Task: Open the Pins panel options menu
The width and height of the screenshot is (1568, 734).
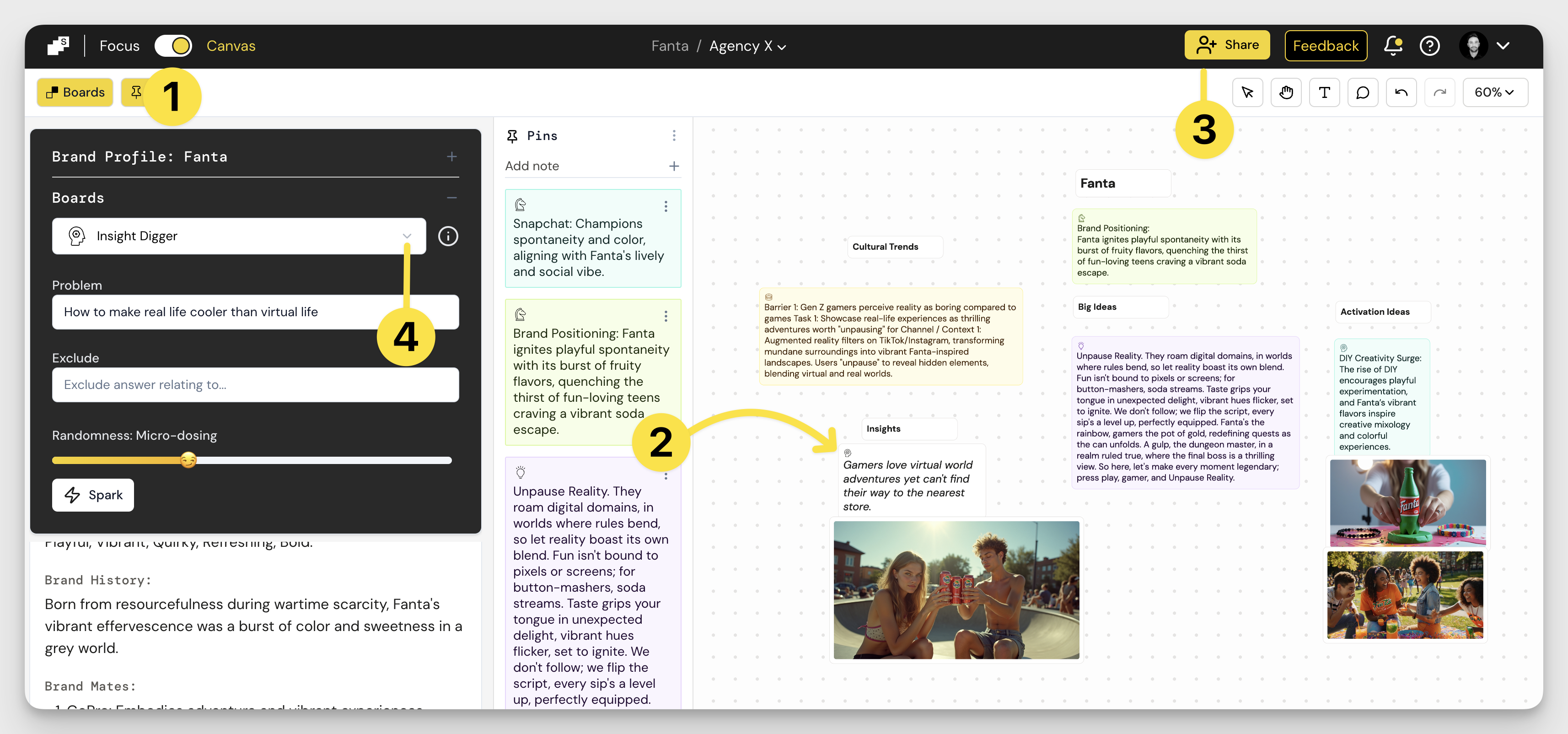Action: 674,136
